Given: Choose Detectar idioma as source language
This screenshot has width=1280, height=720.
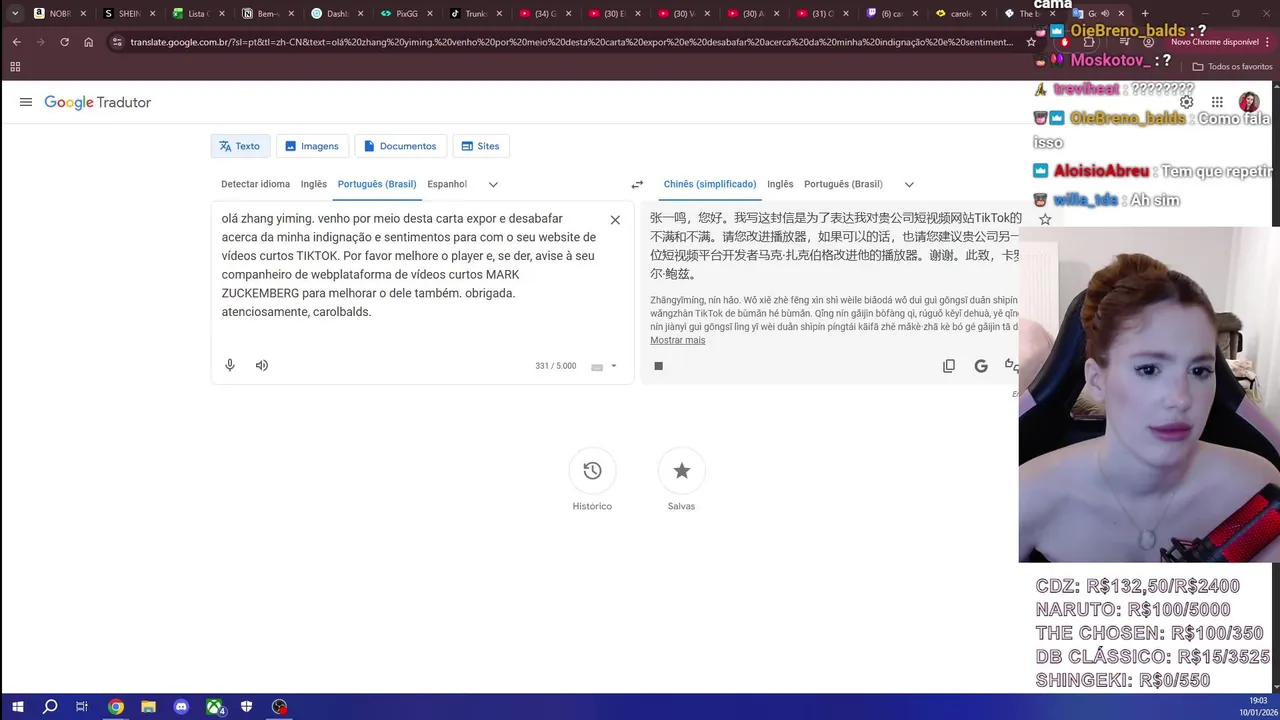Looking at the screenshot, I should tap(255, 184).
